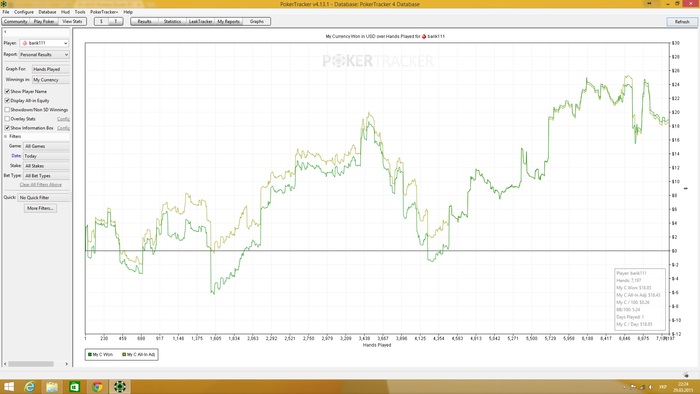The width and height of the screenshot is (700, 394).
Task: Click Clear All Filters Above link
Action: (41, 184)
